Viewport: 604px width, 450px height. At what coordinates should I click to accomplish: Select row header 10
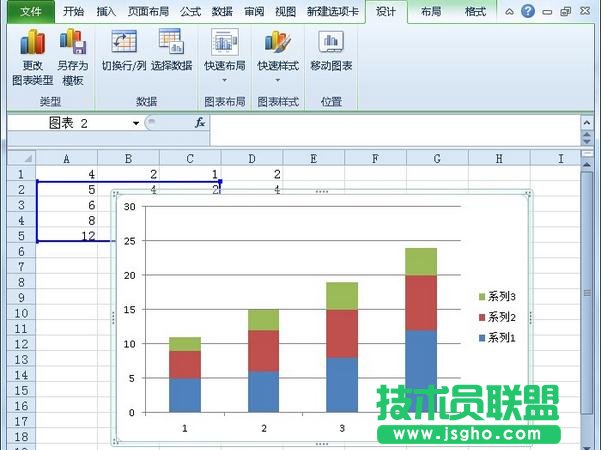click(x=18, y=313)
